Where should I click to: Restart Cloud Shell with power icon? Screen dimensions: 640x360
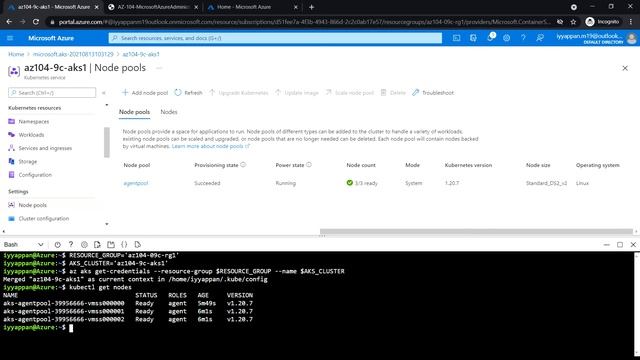click(58, 244)
